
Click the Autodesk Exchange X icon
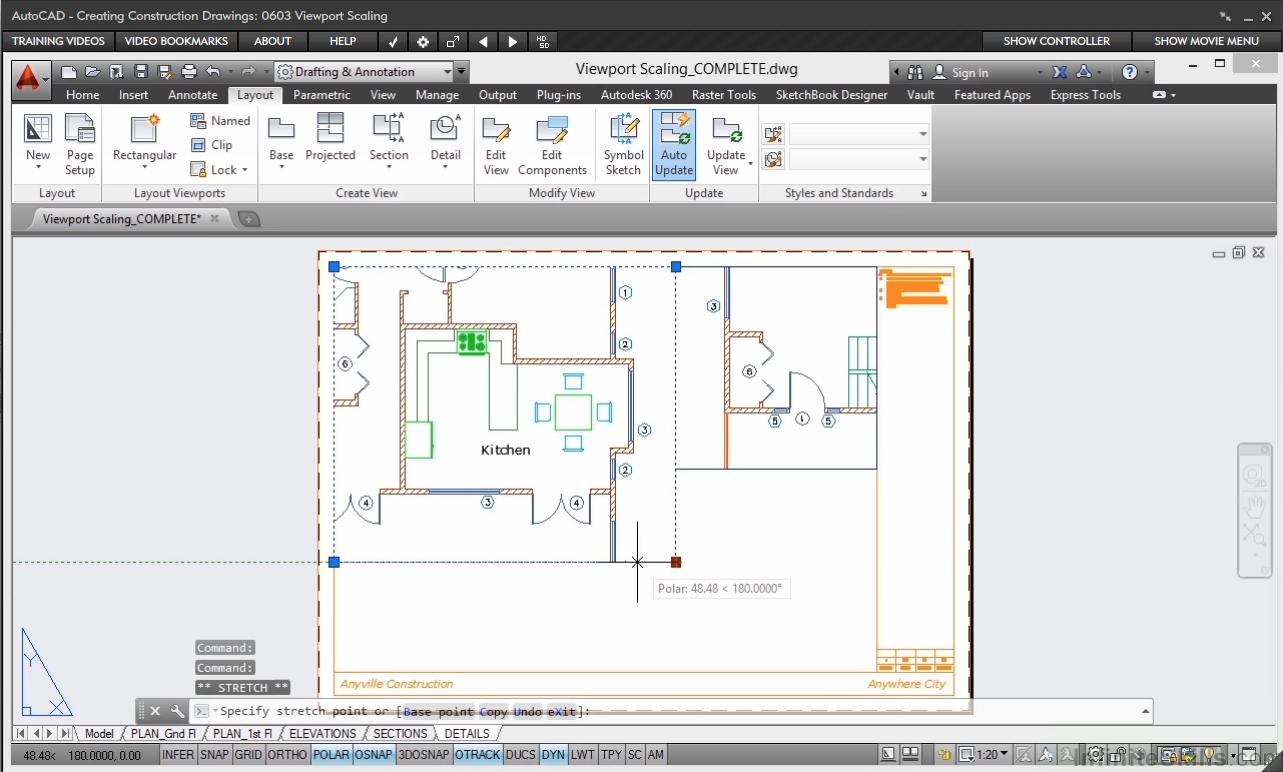[1060, 72]
